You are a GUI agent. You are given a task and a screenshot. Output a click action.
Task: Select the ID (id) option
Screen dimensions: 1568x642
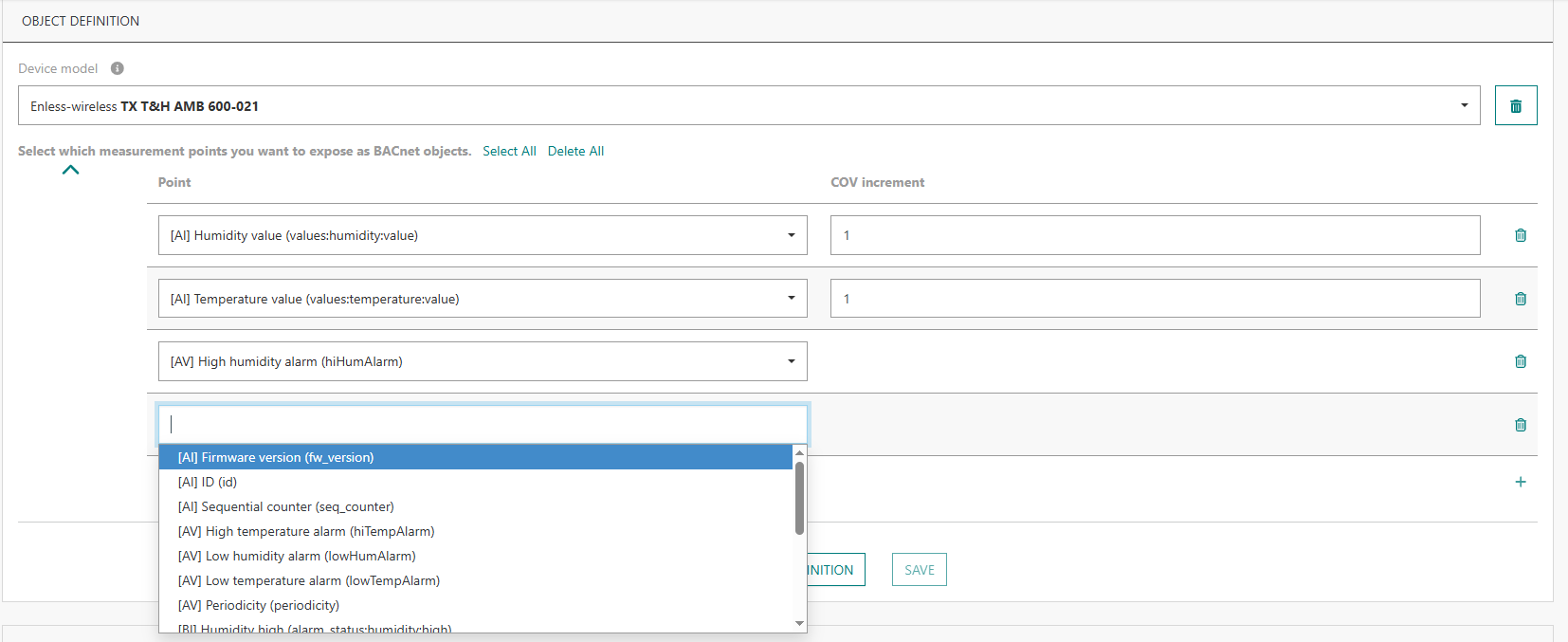[x=208, y=482]
